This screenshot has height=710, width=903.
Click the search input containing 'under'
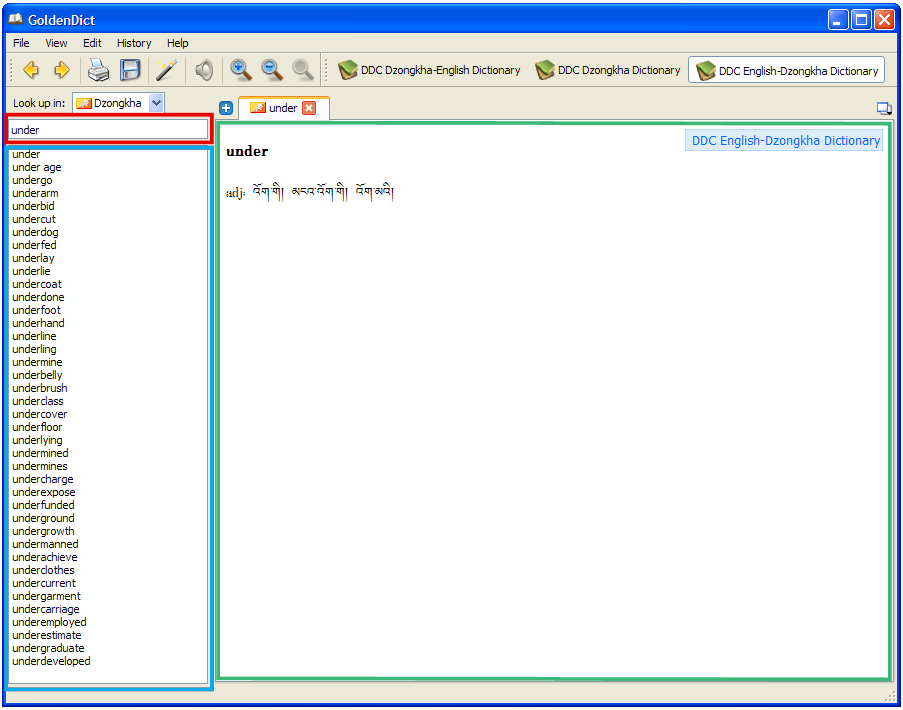108,129
